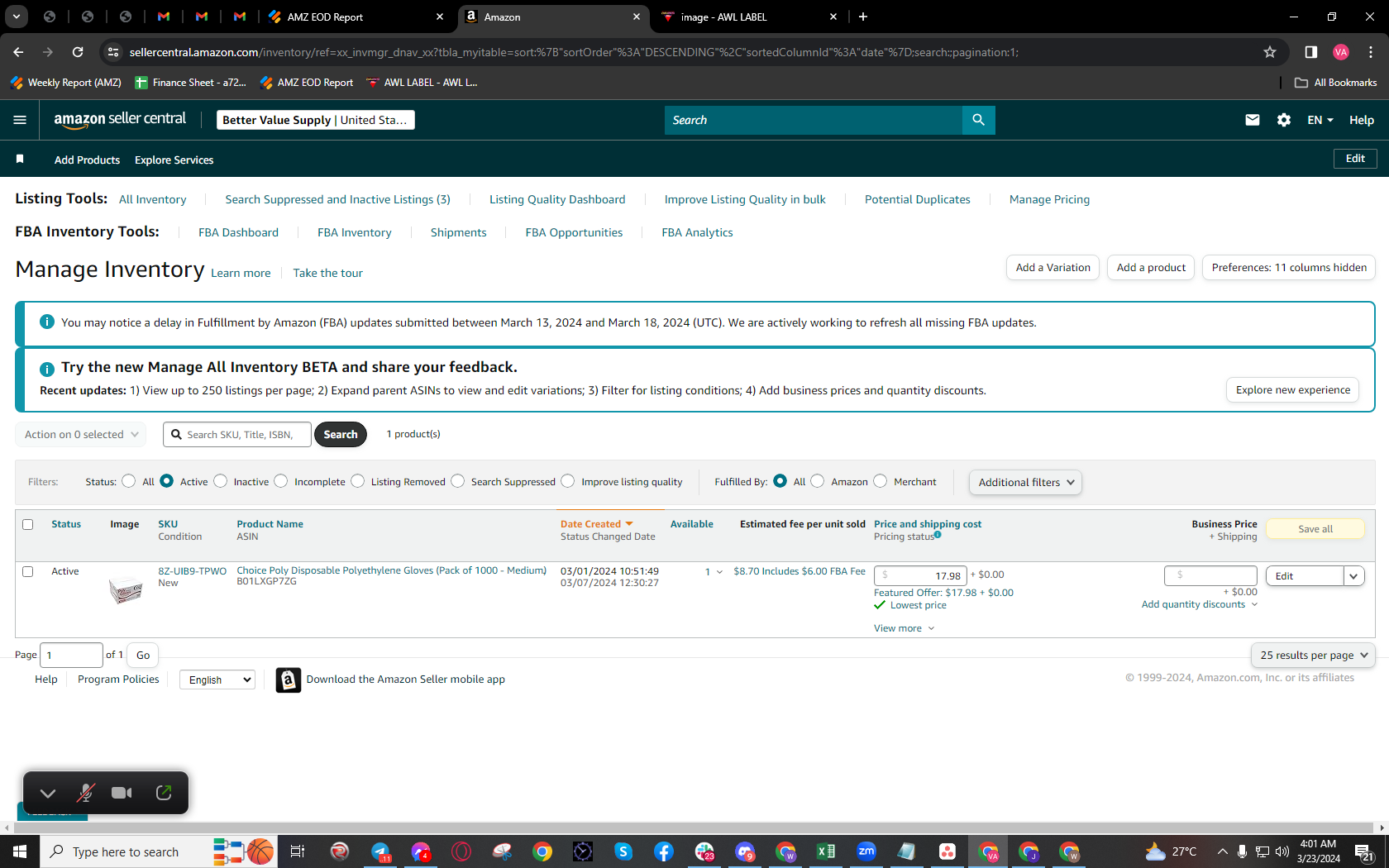Click Explore new experience button
Image resolution: width=1389 pixels, height=868 pixels.
coord(1293,390)
